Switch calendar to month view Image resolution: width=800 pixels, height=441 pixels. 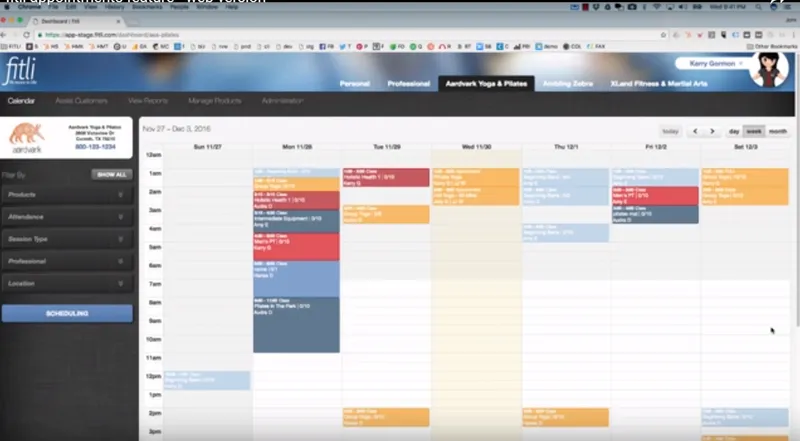[x=778, y=131]
